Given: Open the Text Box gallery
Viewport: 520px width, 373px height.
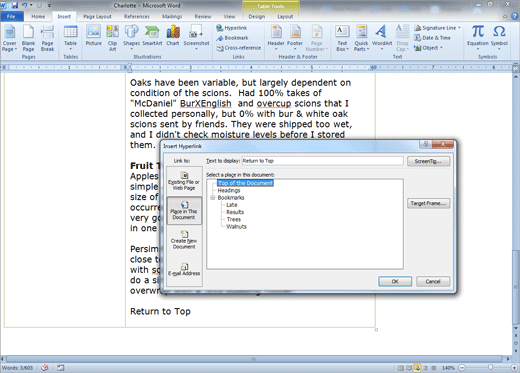Looking at the screenshot, I should click(342, 38).
